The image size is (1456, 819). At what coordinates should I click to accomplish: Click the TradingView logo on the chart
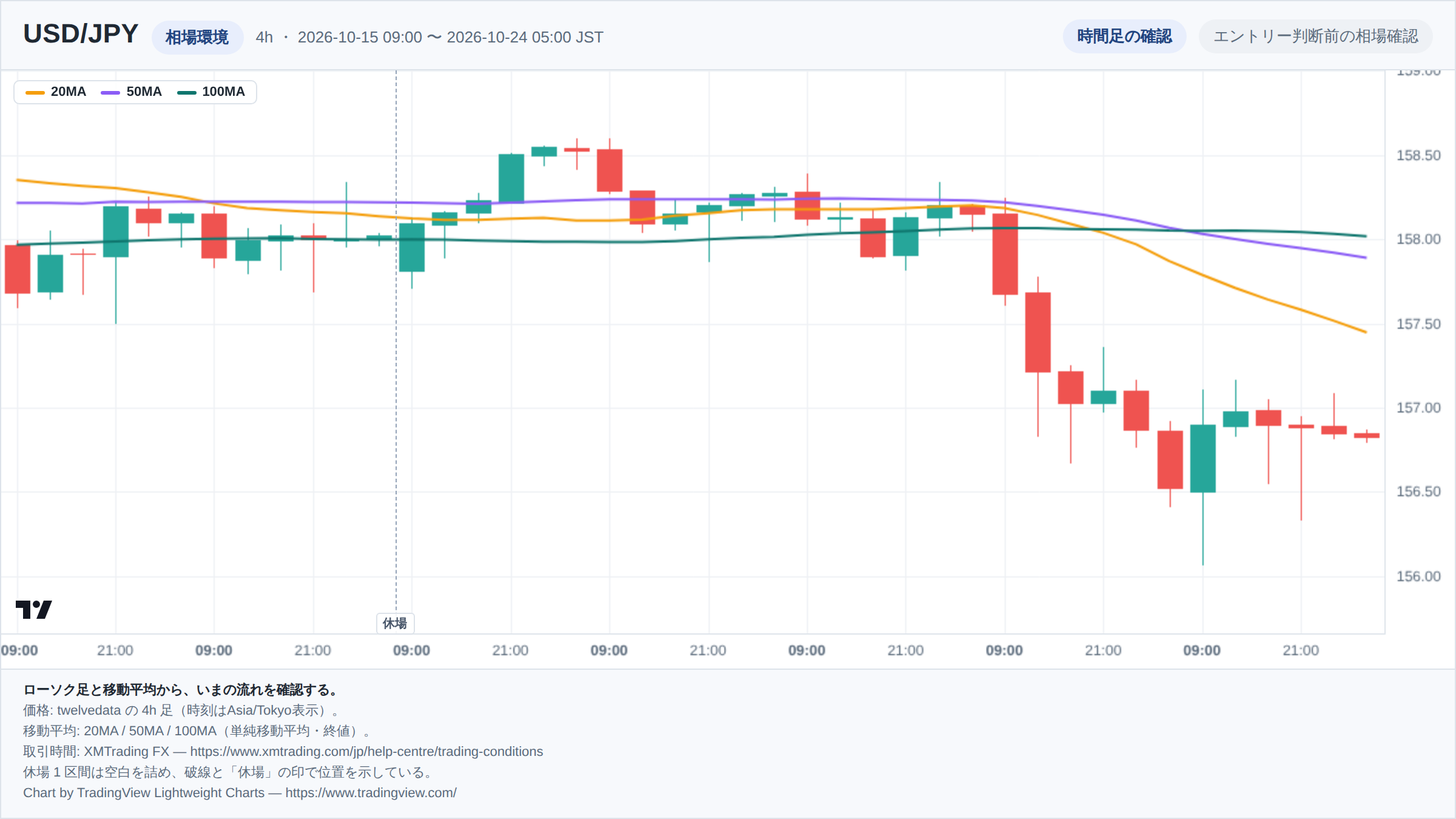tap(33, 609)
